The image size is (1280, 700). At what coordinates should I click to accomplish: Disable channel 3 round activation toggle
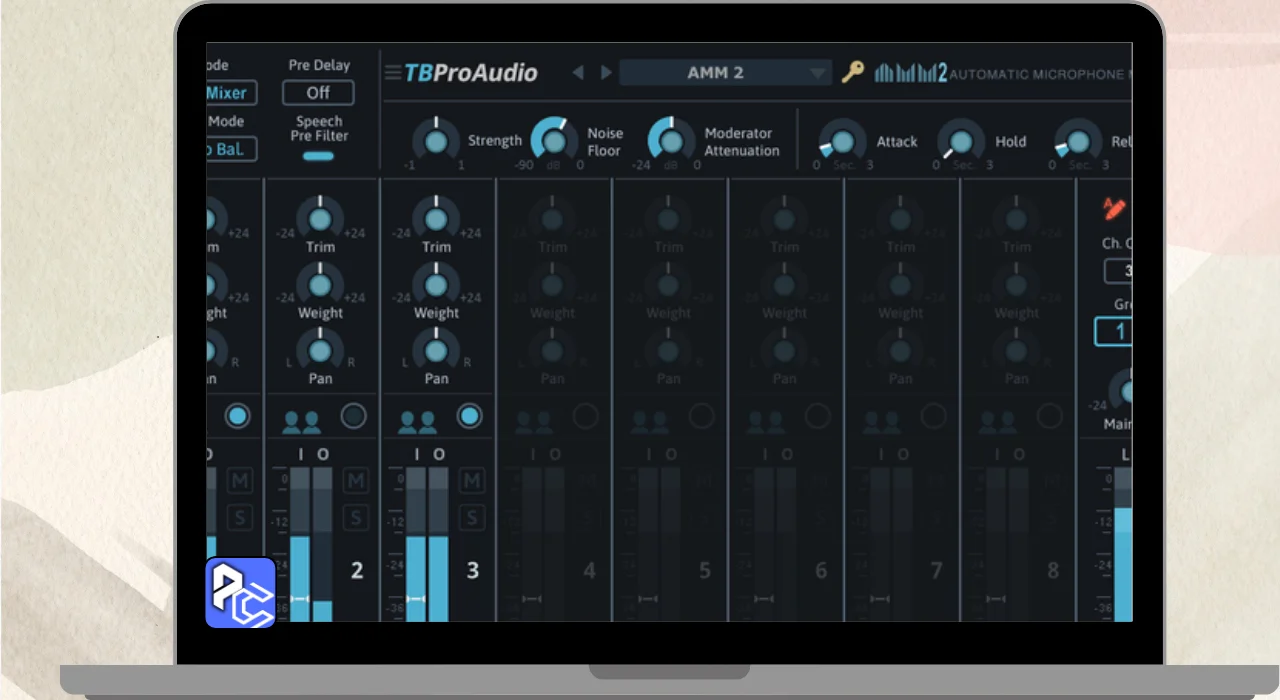click(469, 416)
